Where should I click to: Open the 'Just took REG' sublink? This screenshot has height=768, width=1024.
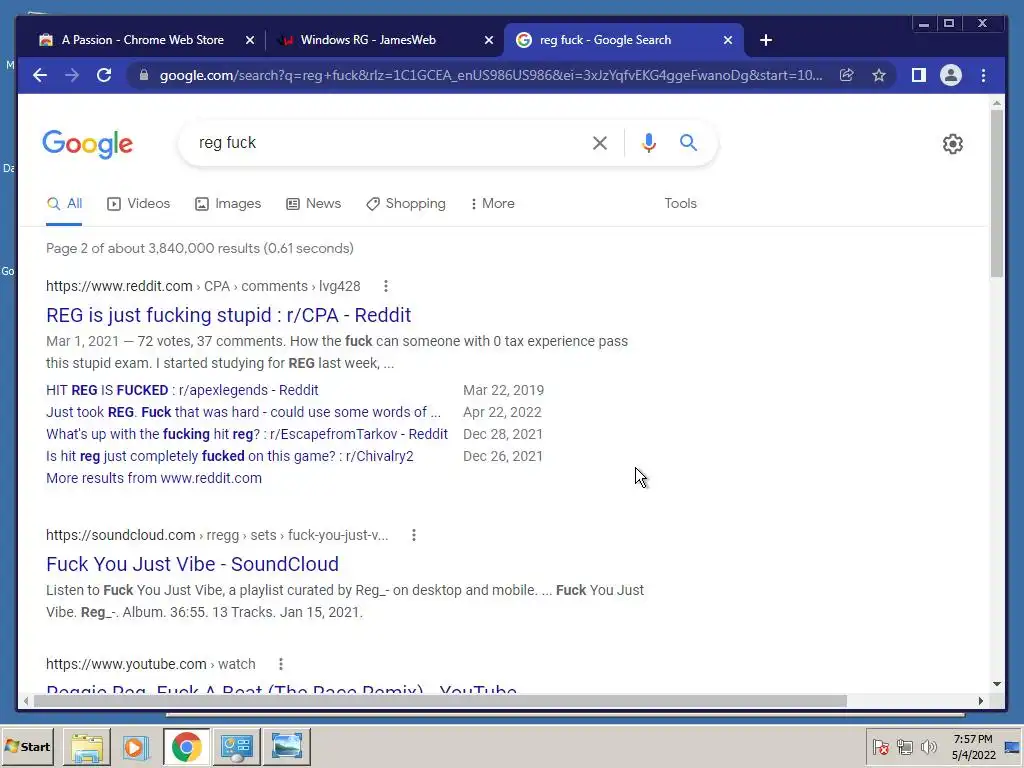[243, 413]
